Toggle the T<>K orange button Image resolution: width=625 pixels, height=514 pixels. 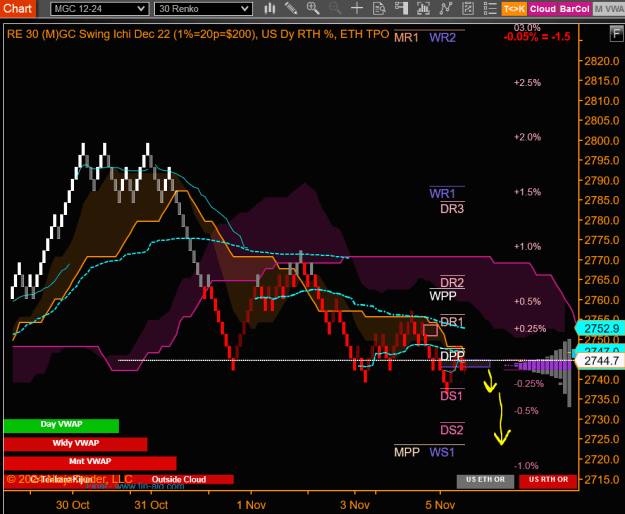click(x=514, y=9)
